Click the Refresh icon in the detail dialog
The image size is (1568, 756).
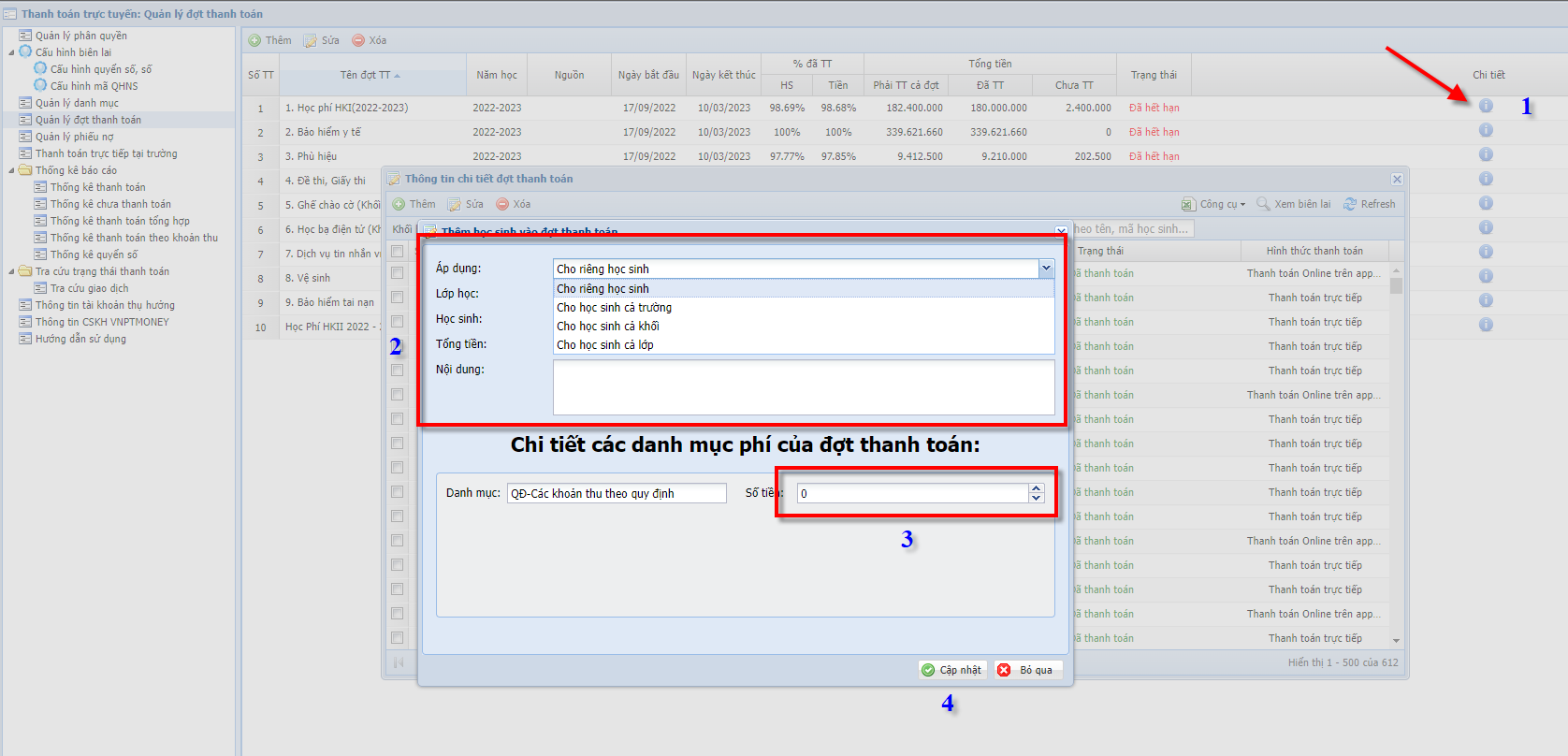(x=1350, y=204)
